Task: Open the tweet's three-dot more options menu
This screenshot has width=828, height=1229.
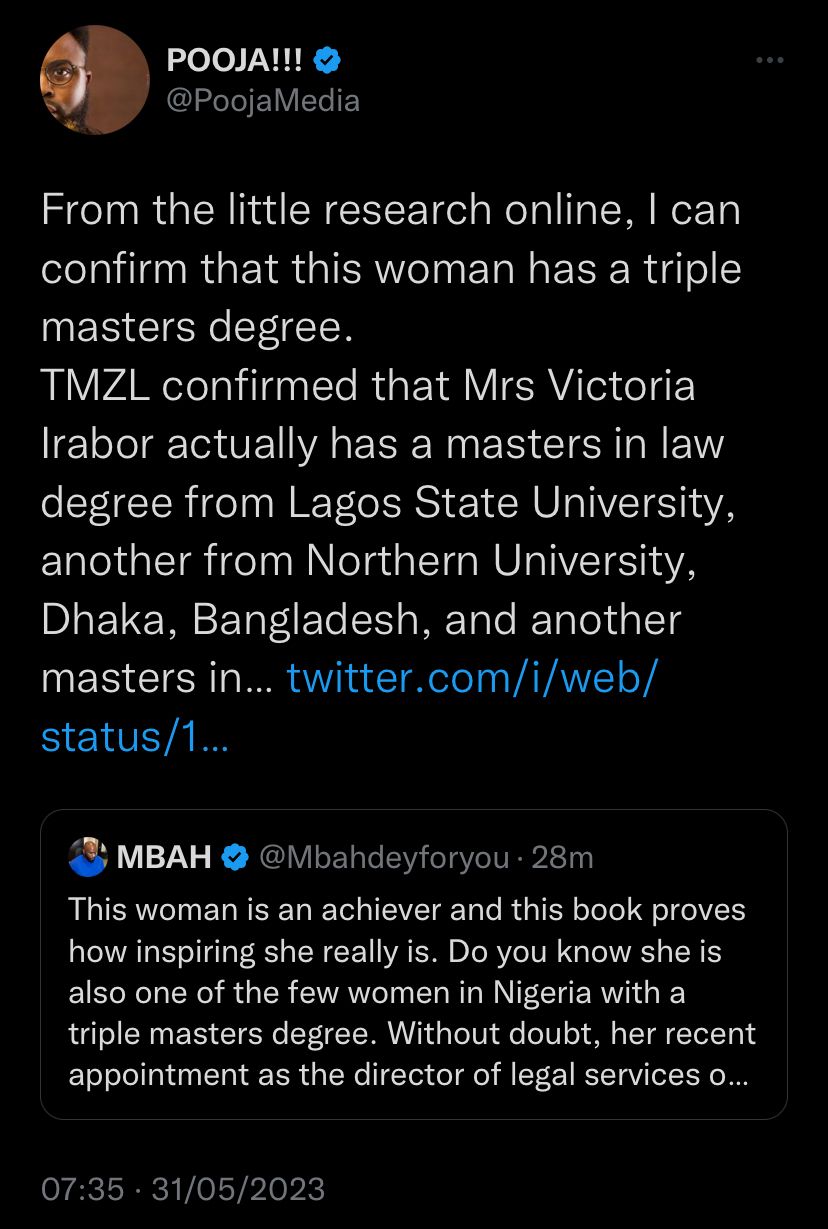Action: click(x=769, y=62)
